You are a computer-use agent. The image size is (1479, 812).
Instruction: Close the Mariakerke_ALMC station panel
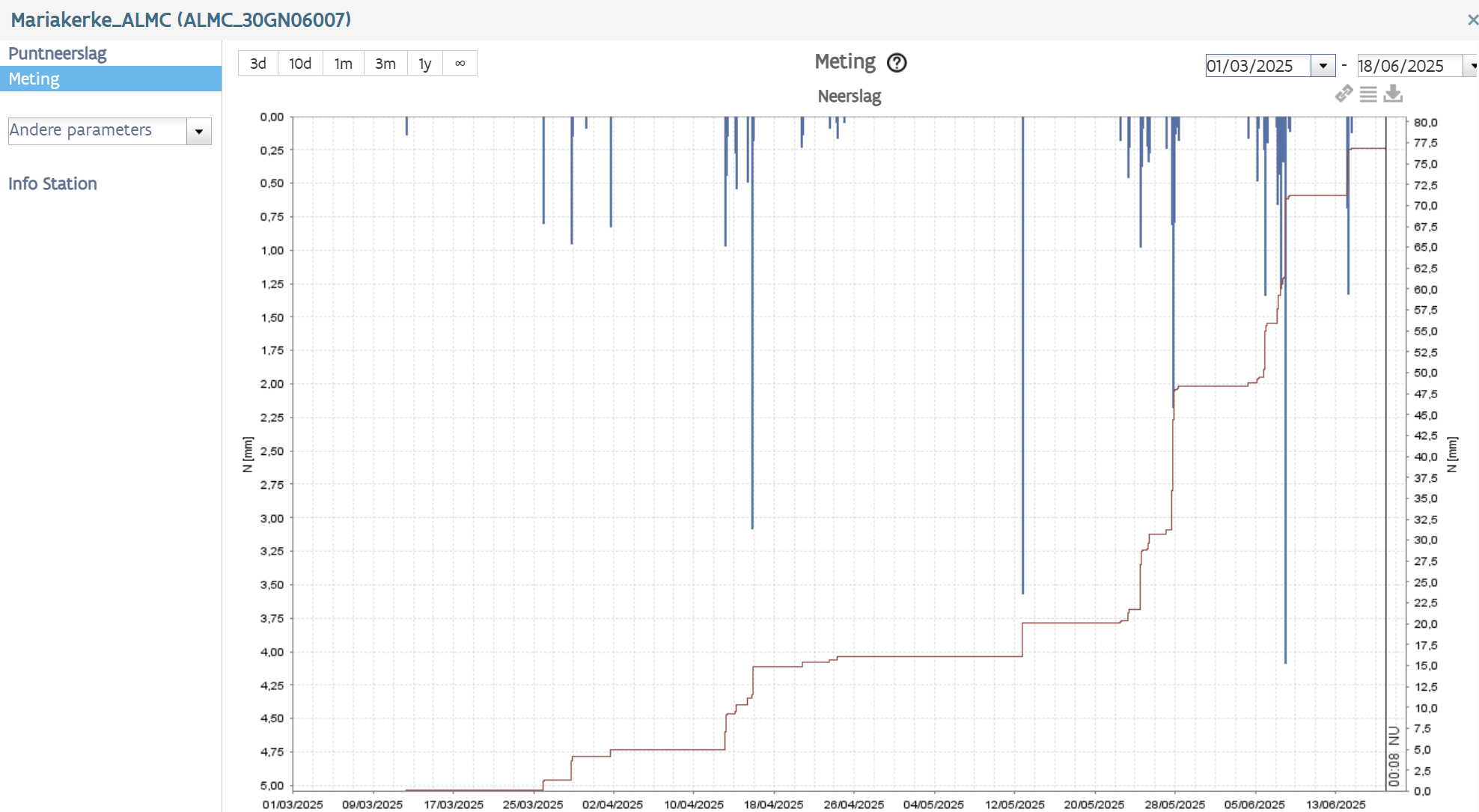click(1472, 20)
